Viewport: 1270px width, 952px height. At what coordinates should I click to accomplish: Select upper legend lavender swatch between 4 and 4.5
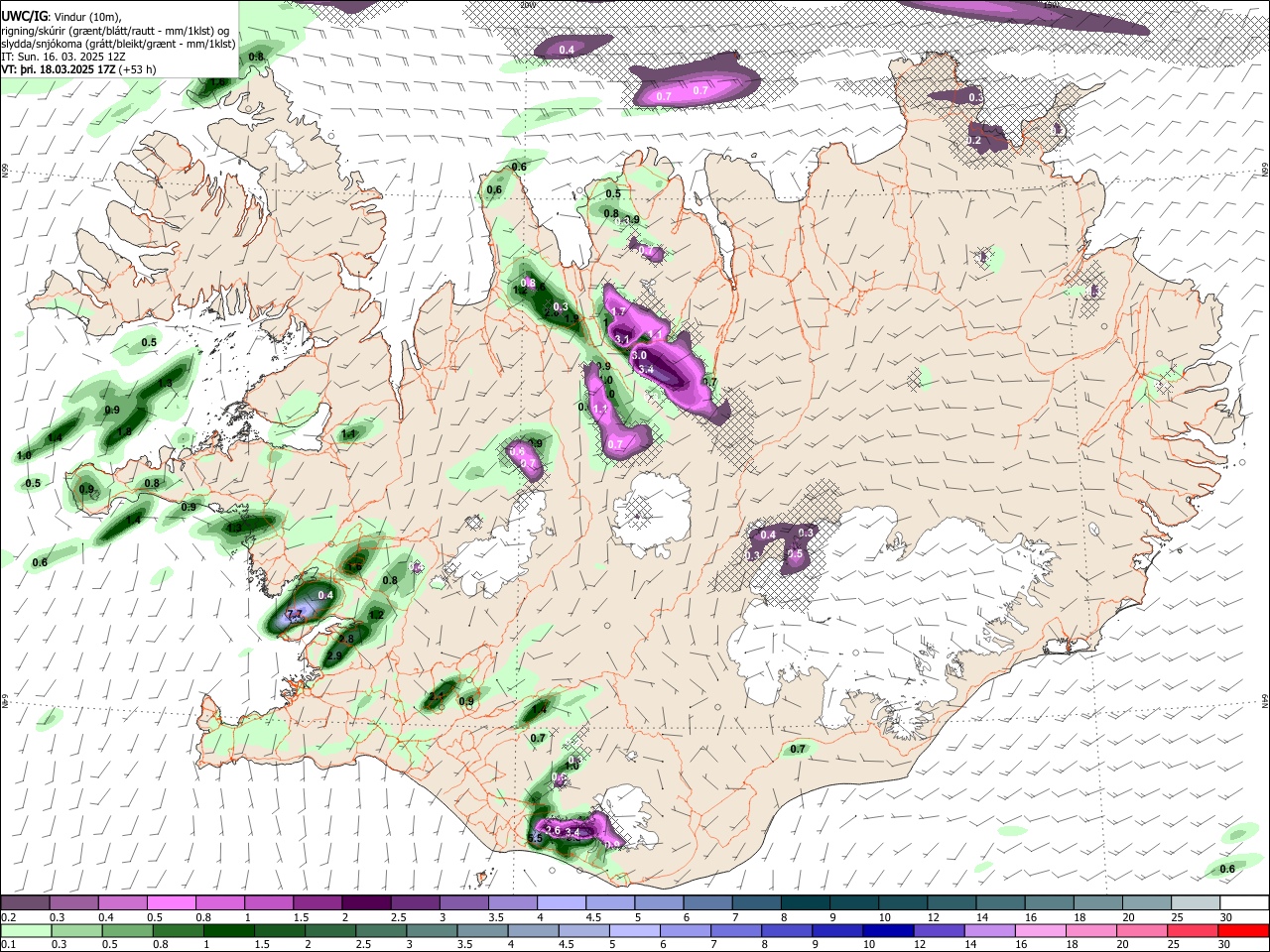click(562, 902)
